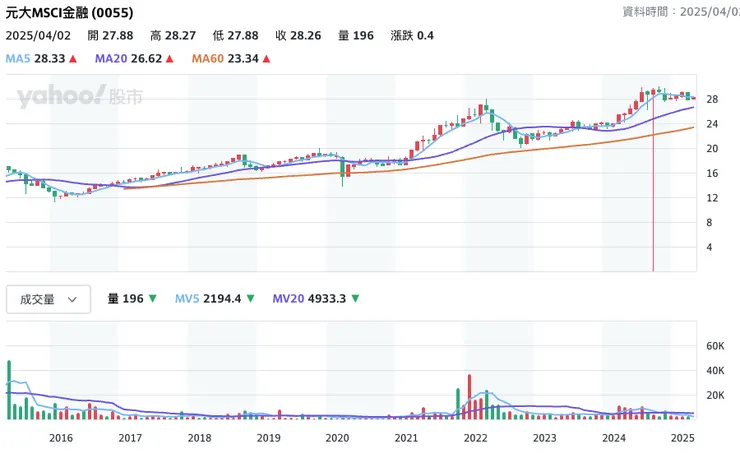
Task: Click the 2022 label on time axis
Action: tap(475, 438)
